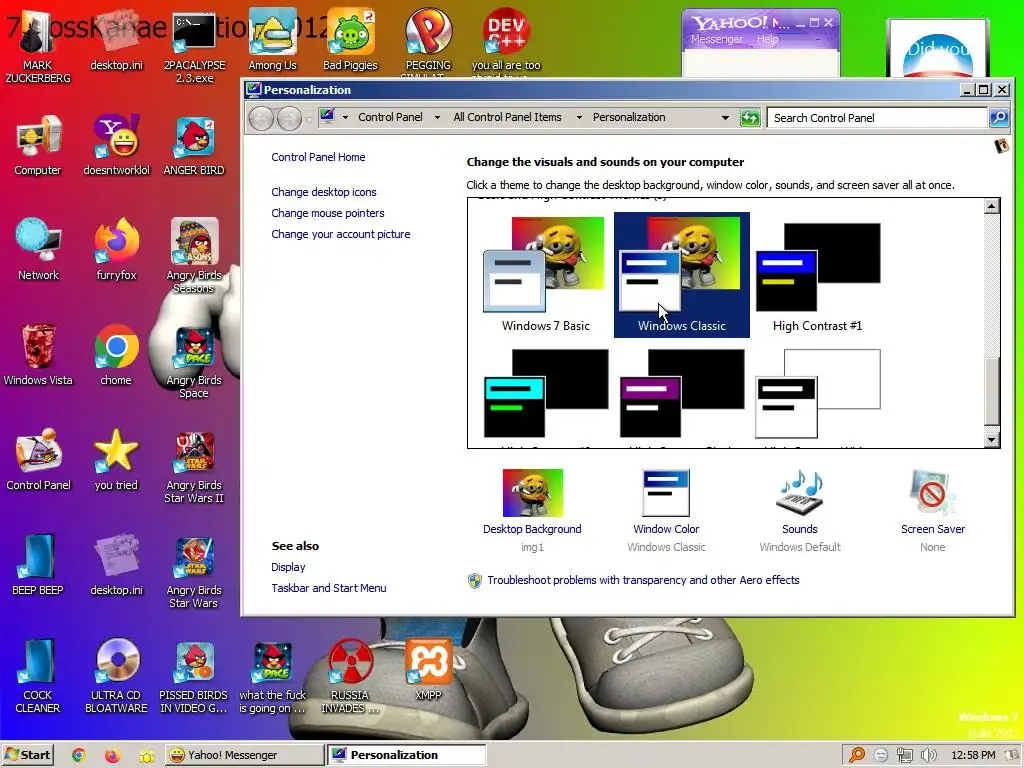The height and width of the screenshot is (768, 1024).
Task: Select the Network desktop icon
Action: point(38,250)
